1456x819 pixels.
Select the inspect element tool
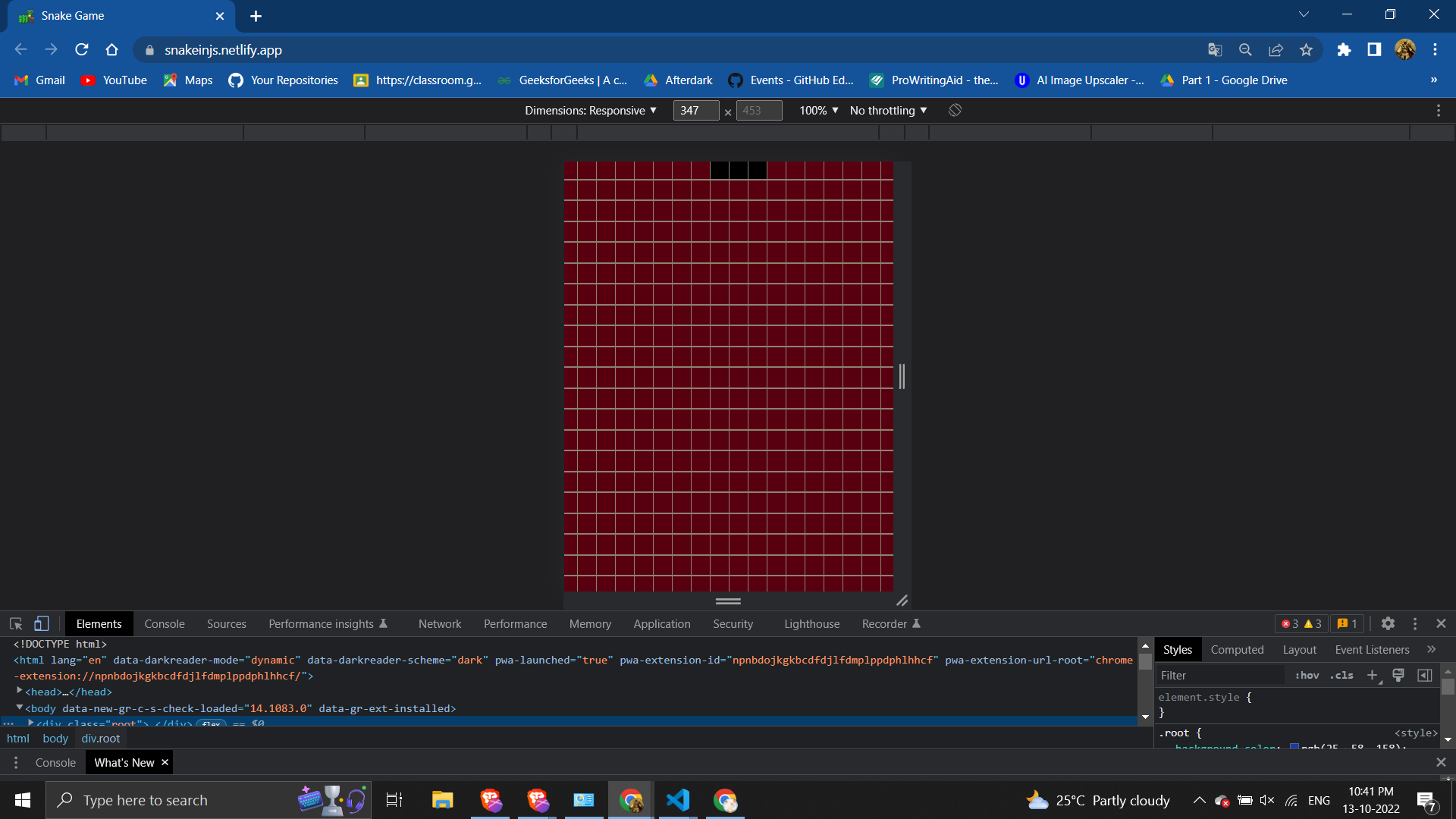15,623
